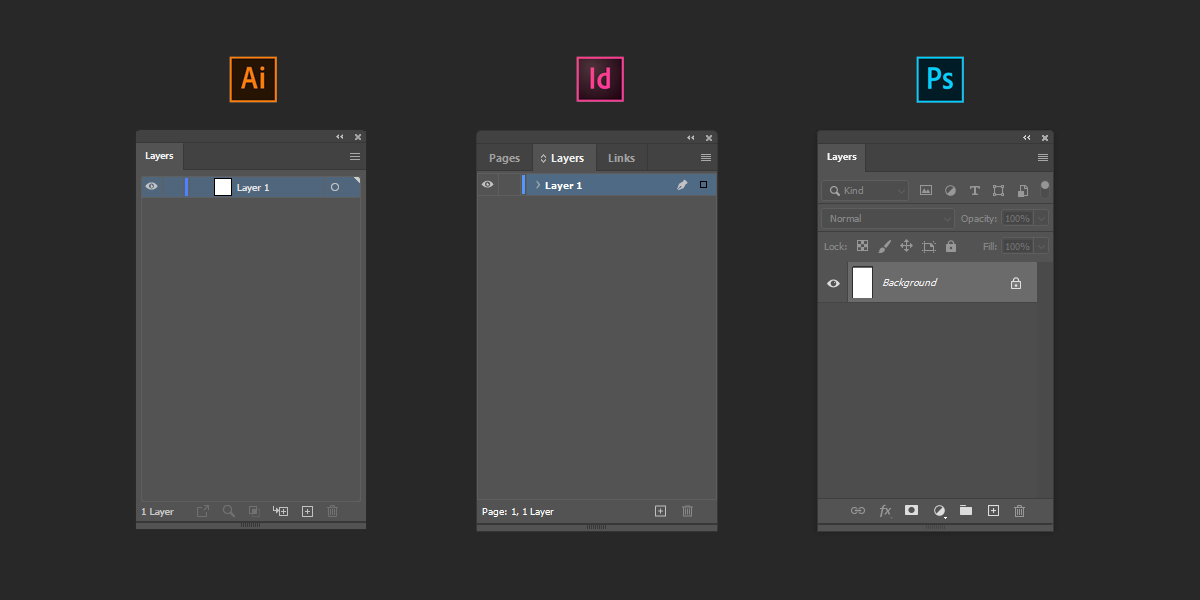Open the Opacity slider dropdown arrow
Screen dimensions: 1200x600
1042,218
